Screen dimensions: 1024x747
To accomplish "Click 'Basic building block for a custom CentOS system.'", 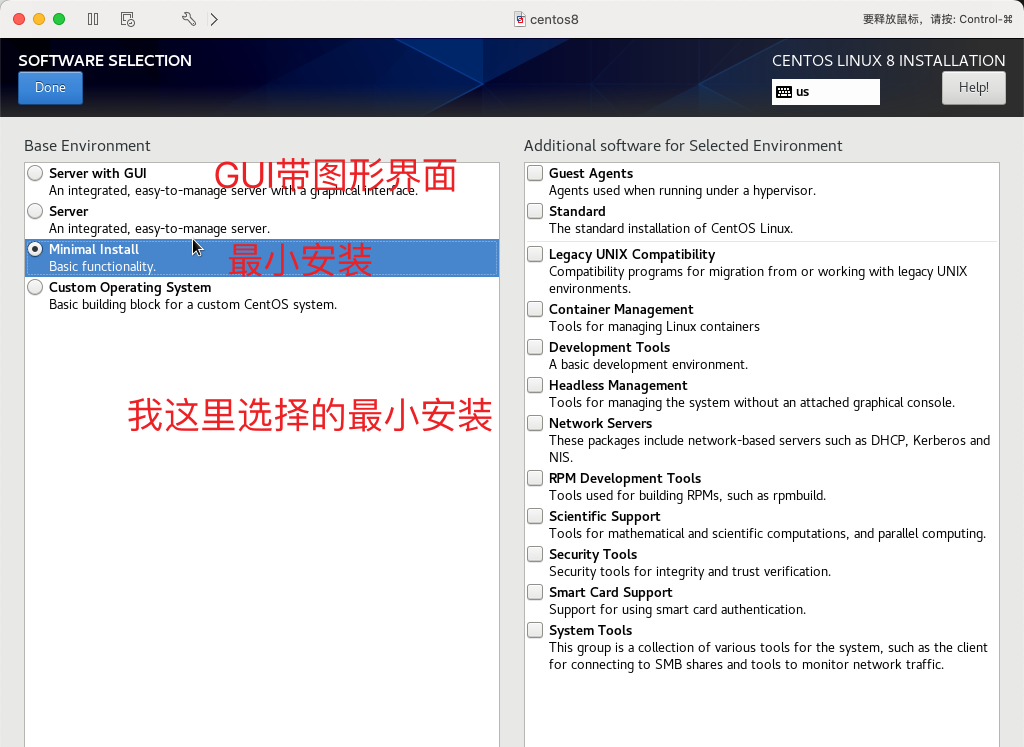I will coord(193,304).
